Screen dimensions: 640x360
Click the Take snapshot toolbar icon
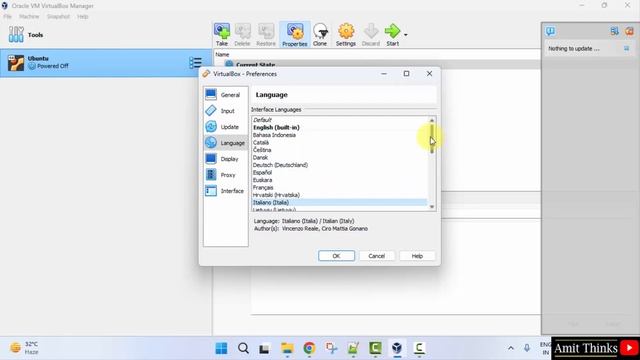(222, 35)
